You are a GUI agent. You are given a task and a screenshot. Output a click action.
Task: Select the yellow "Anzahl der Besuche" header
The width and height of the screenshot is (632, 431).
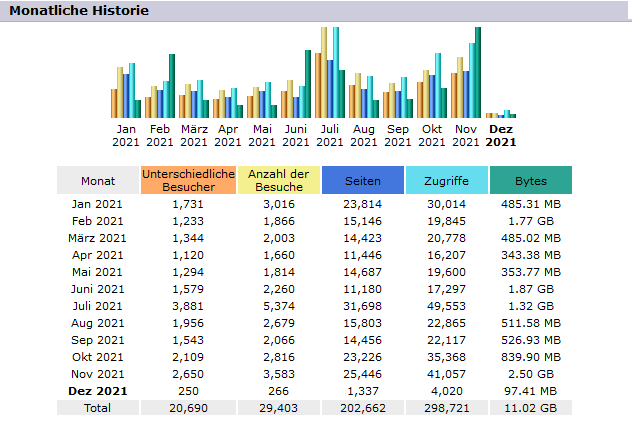pos(279,180)
